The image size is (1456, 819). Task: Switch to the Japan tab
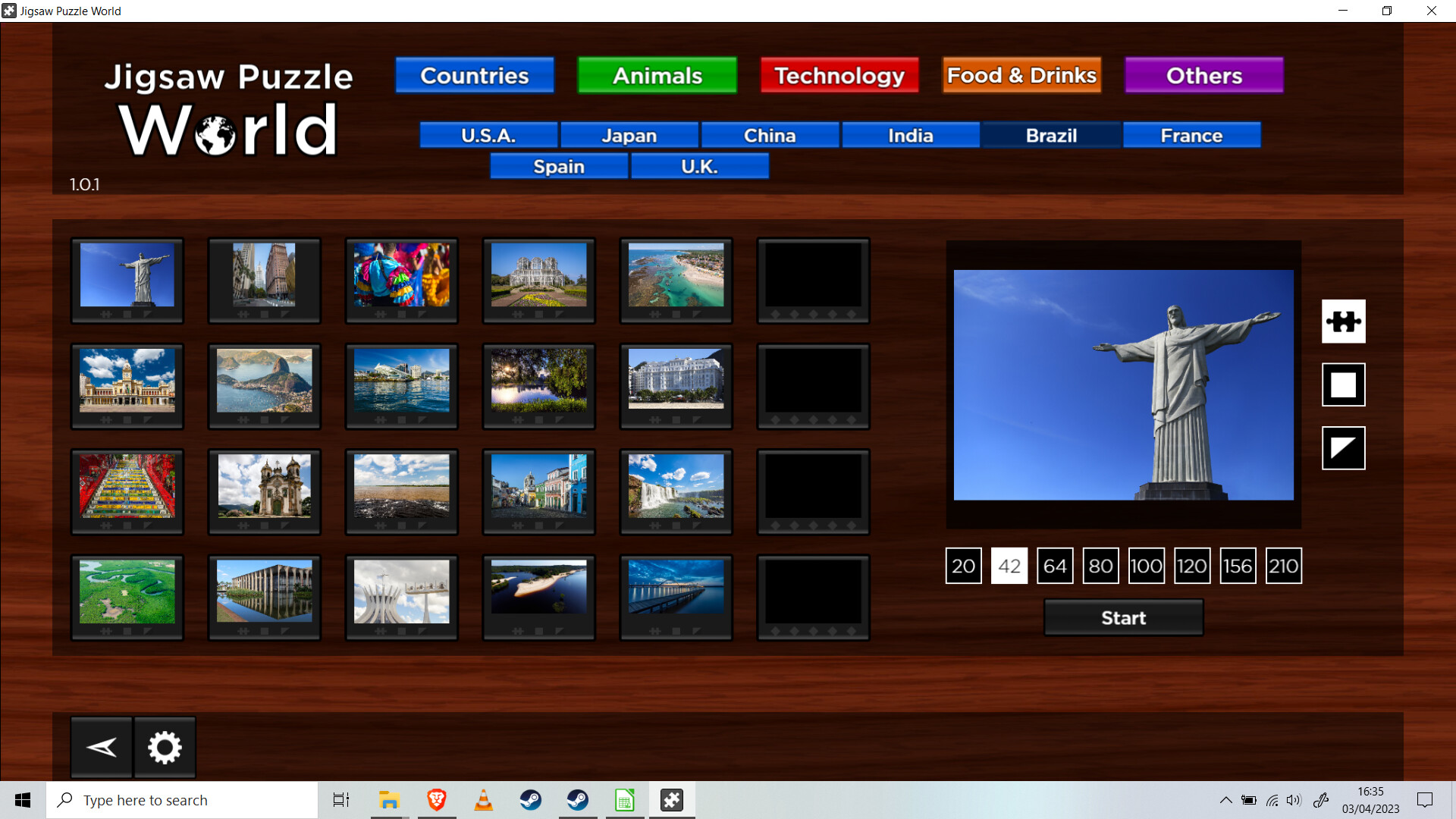click(x=629, y=135)
